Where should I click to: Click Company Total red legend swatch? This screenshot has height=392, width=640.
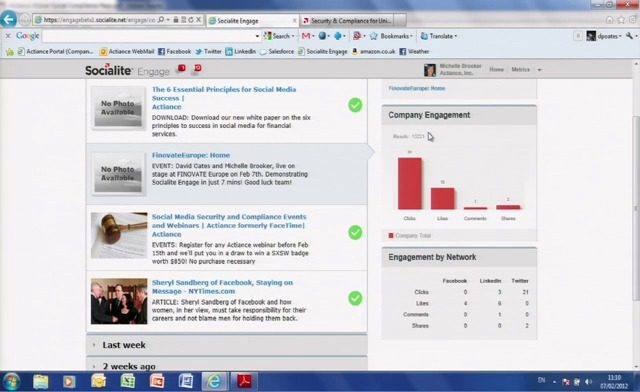click(x=391, y=236)
